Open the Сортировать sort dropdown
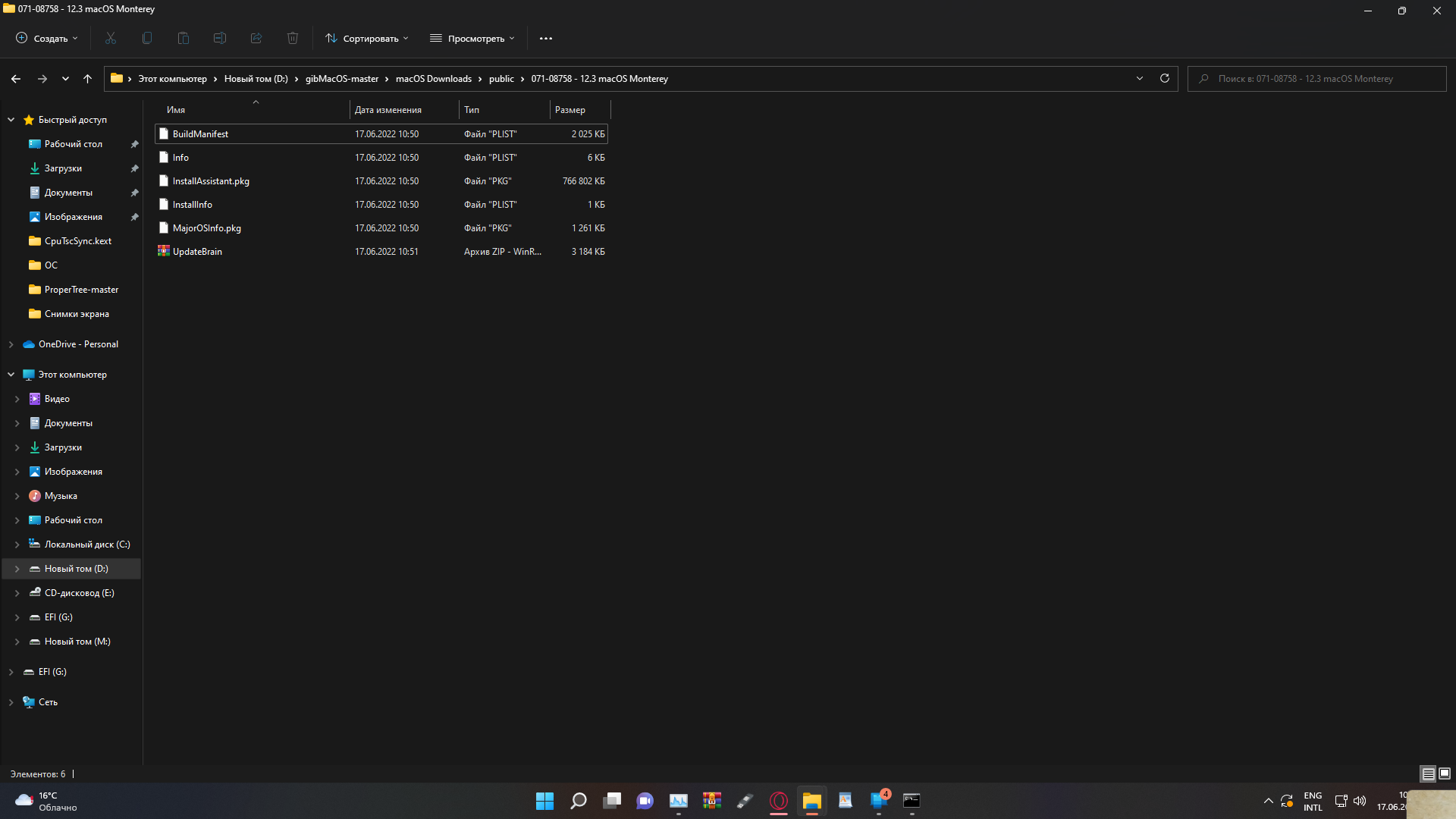The width and height of the screenshot is (1456, 819). click(367, 38)
